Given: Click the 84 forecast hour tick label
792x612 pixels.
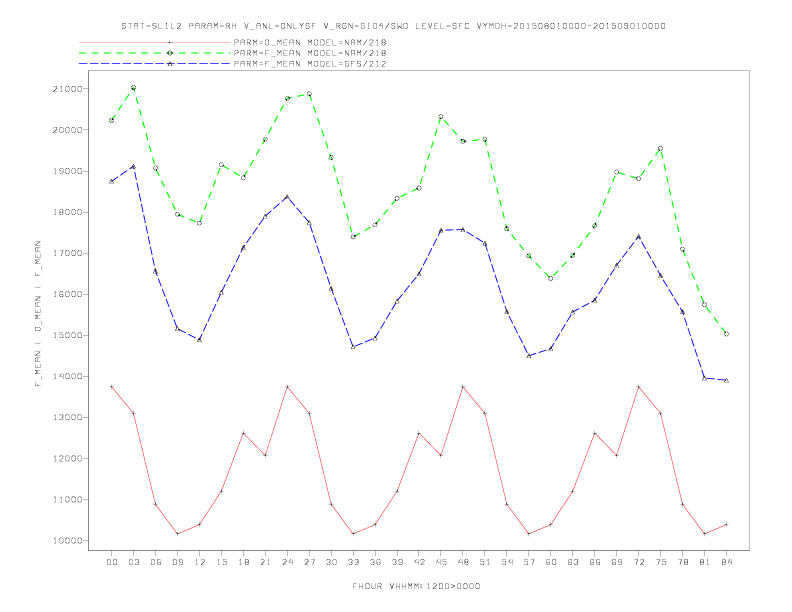Looking at the screenshot, I should [x=726, y=562].
